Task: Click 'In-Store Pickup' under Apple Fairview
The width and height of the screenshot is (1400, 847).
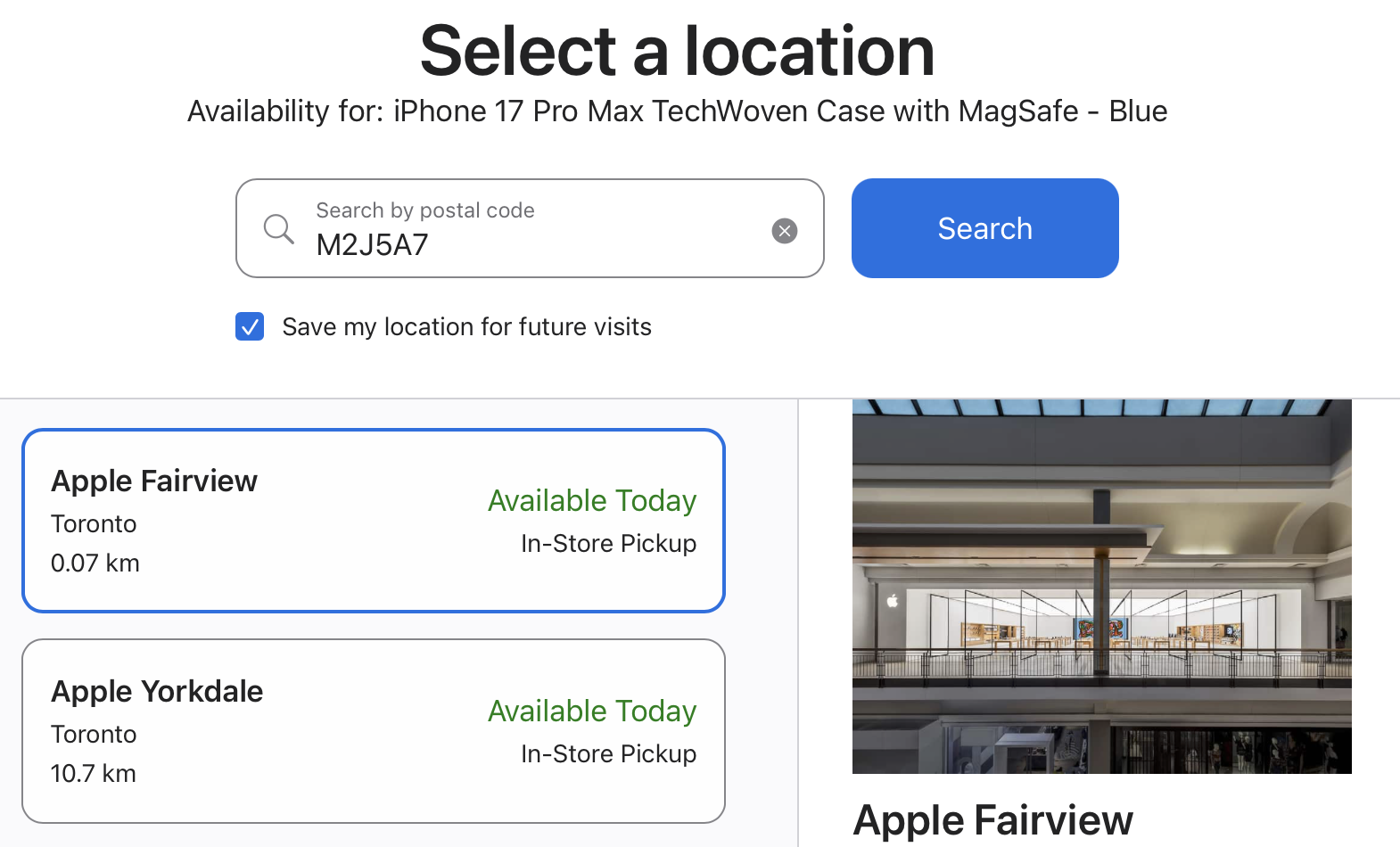Action: [608, 544]
